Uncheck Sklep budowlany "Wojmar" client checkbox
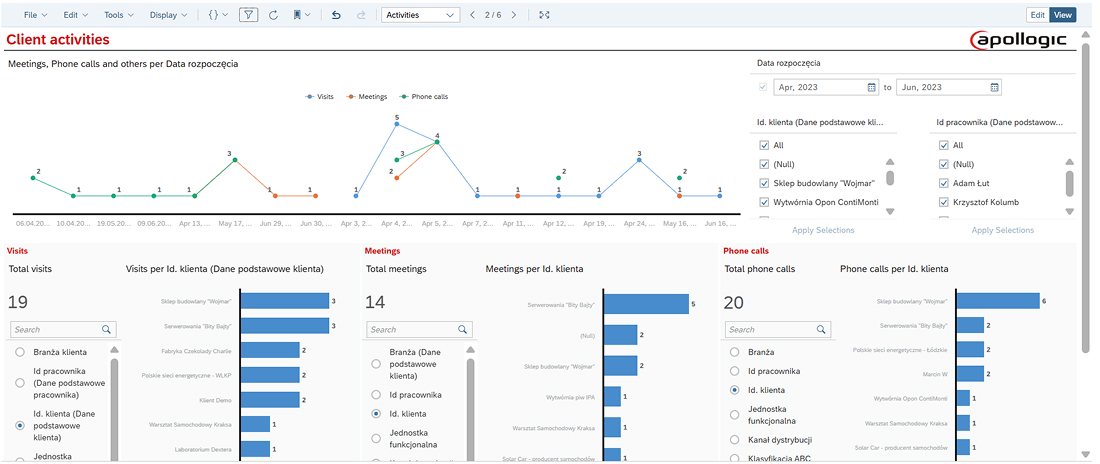Screen dimensions: 1100x464 coord(764,183)
